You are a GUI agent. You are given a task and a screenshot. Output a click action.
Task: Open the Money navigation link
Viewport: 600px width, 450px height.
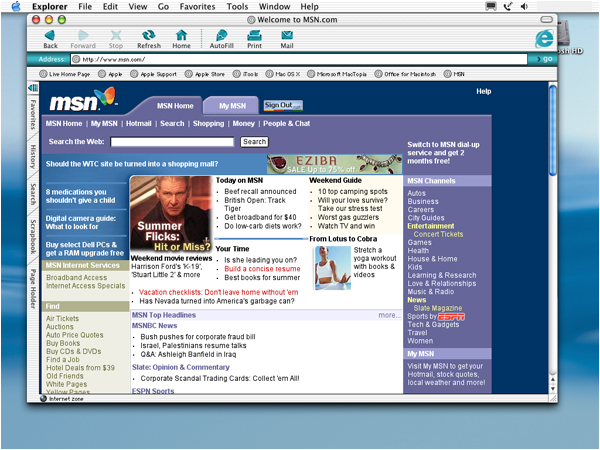[243, 124]
